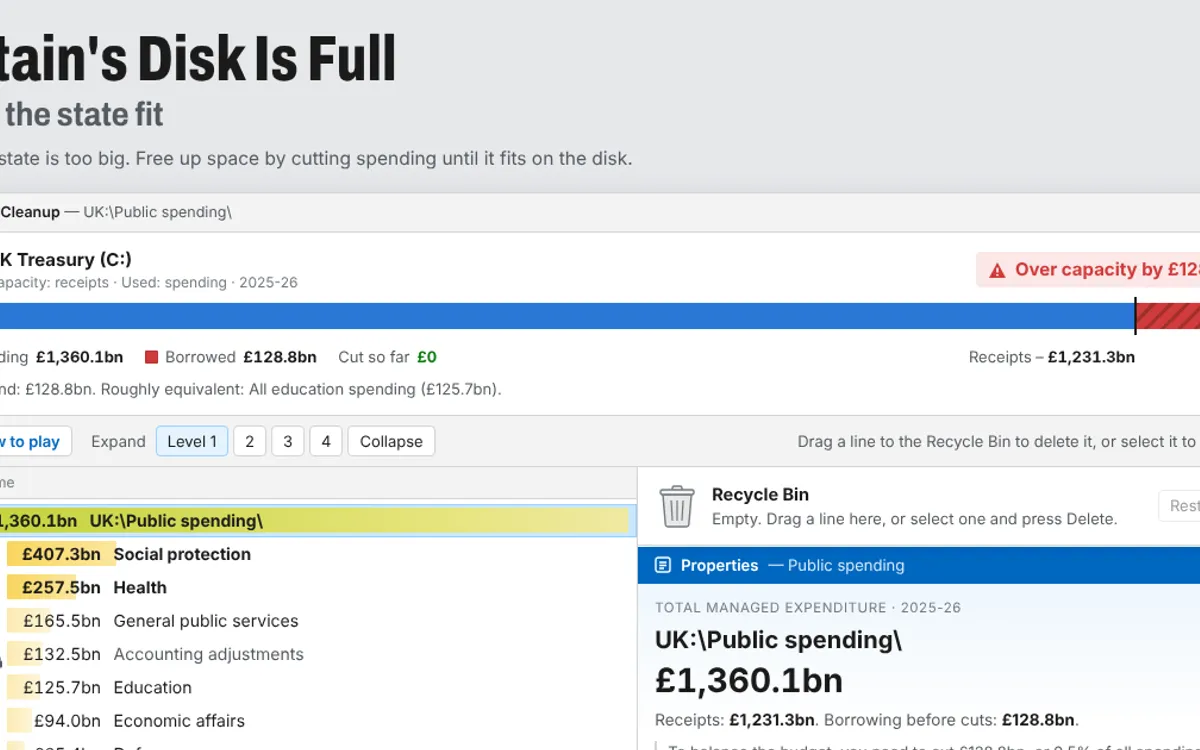Click the £132.5bn amount value
The width and height of the screenshot is (1200, 750).
coord(62,654)
